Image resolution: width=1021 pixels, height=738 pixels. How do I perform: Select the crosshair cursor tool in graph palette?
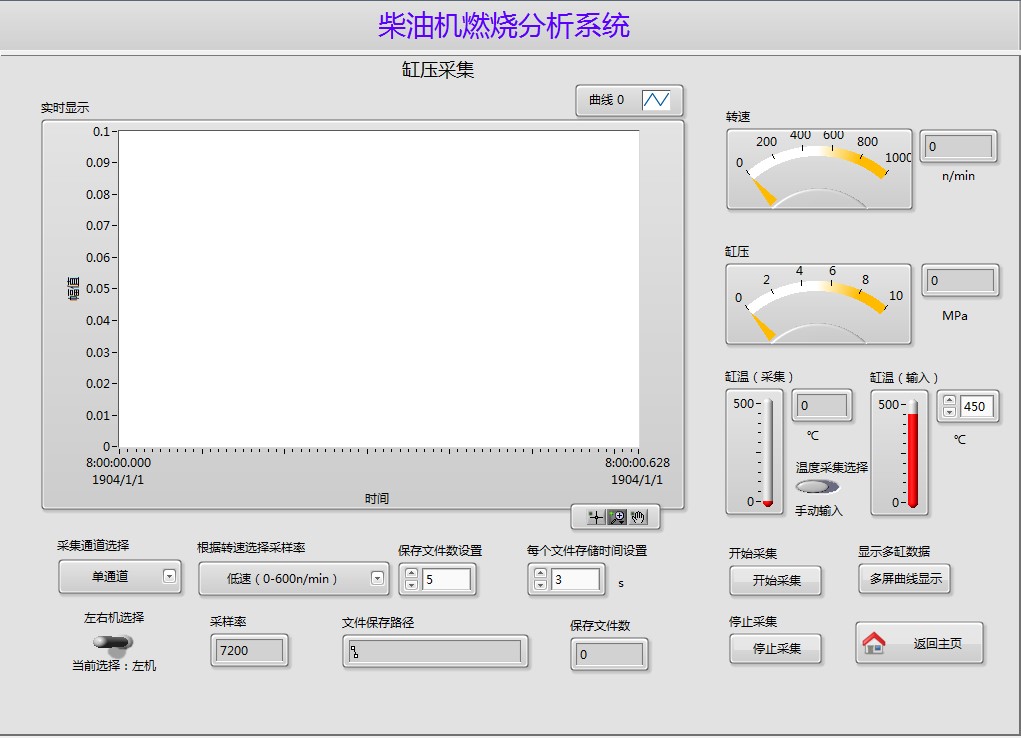(x=596, y=517)
